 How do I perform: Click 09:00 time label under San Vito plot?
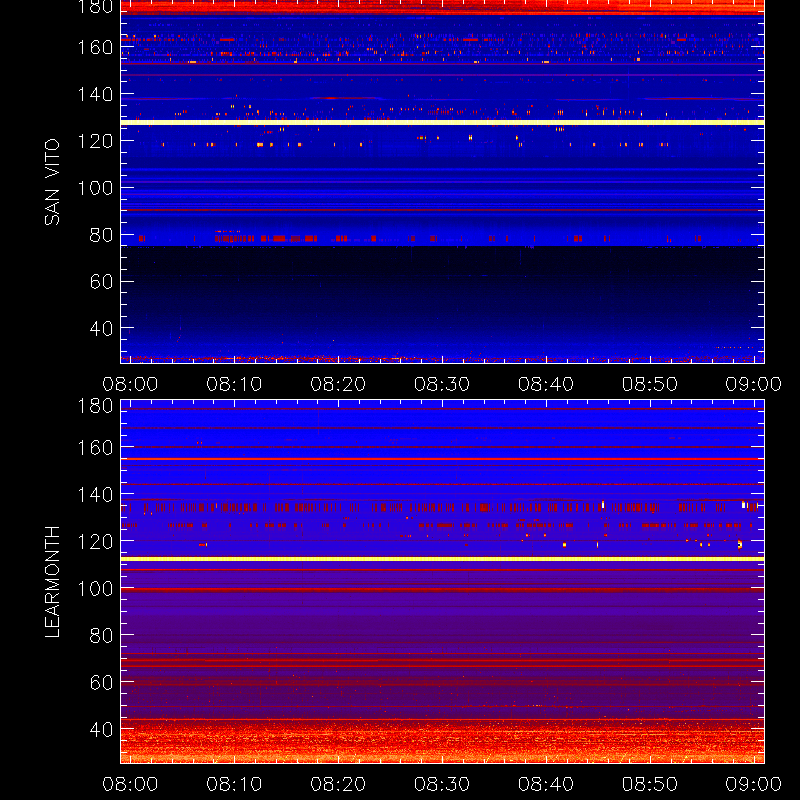(754, 384)
